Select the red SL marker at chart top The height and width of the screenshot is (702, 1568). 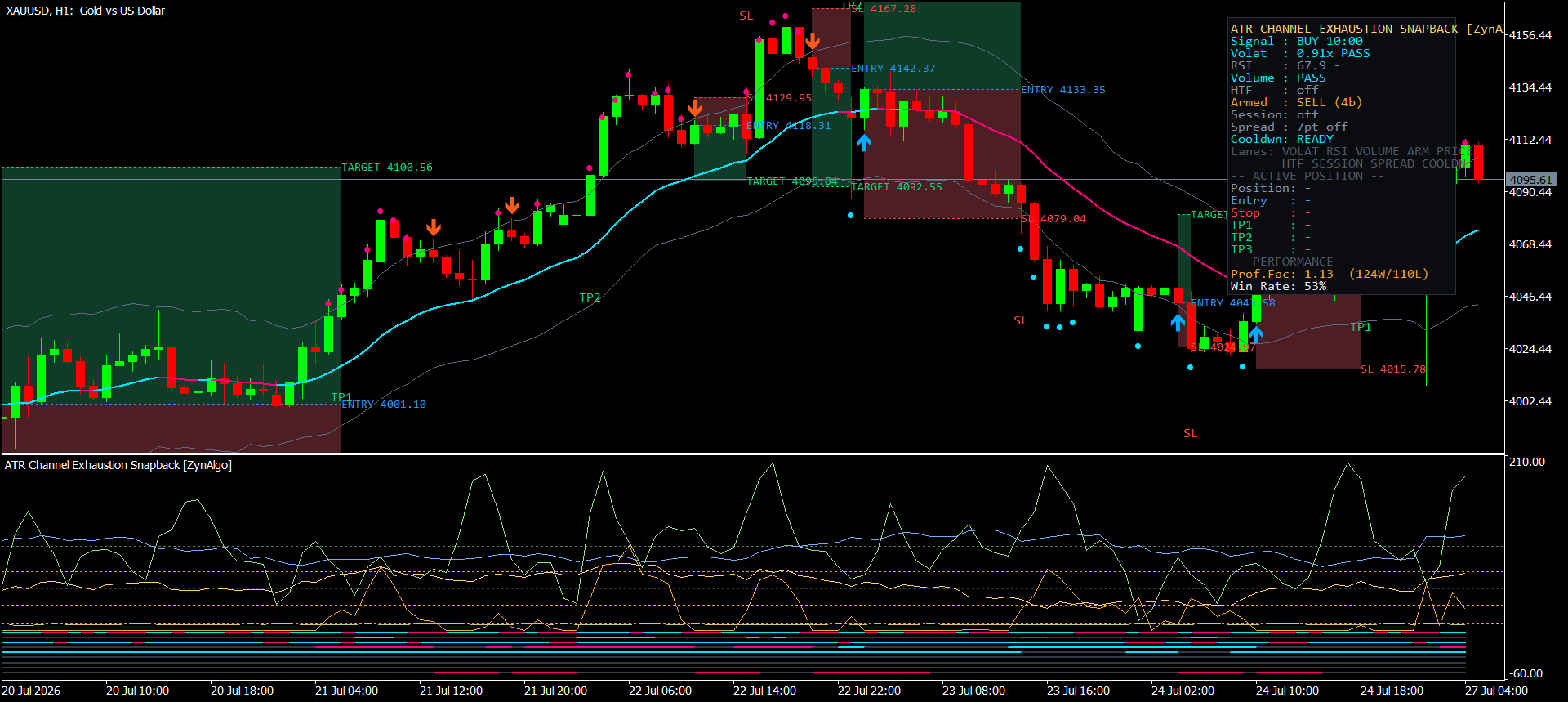click(746, 16)
